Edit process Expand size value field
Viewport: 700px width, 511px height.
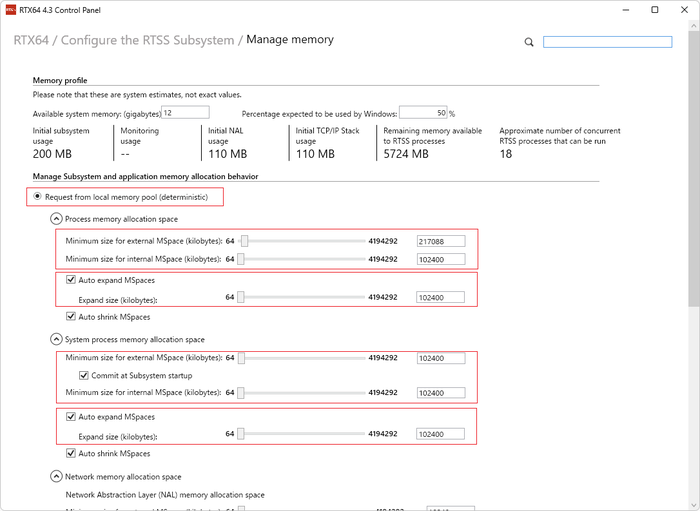(x=440, y=297)
